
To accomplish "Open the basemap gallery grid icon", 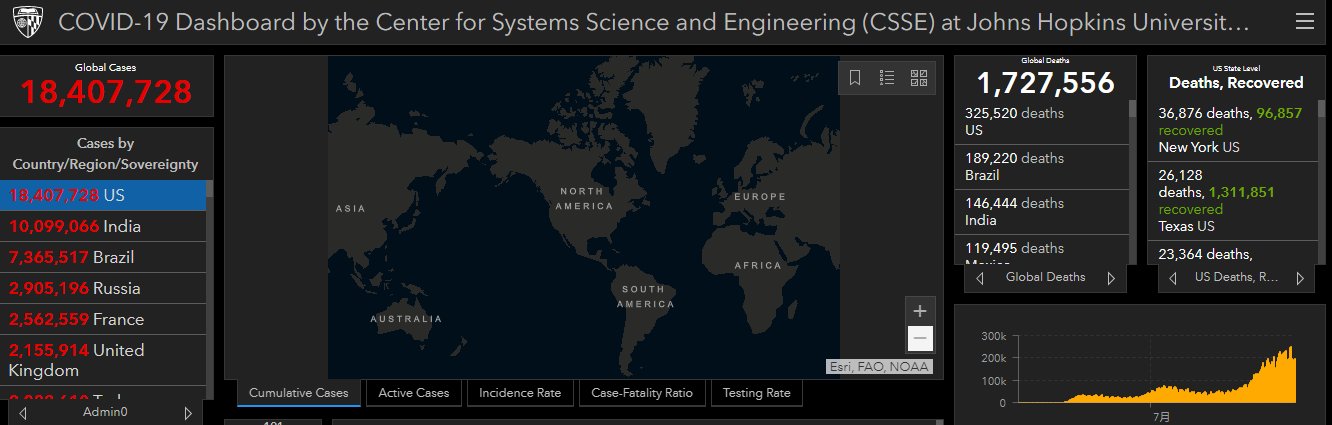I will tap(919, 77).
